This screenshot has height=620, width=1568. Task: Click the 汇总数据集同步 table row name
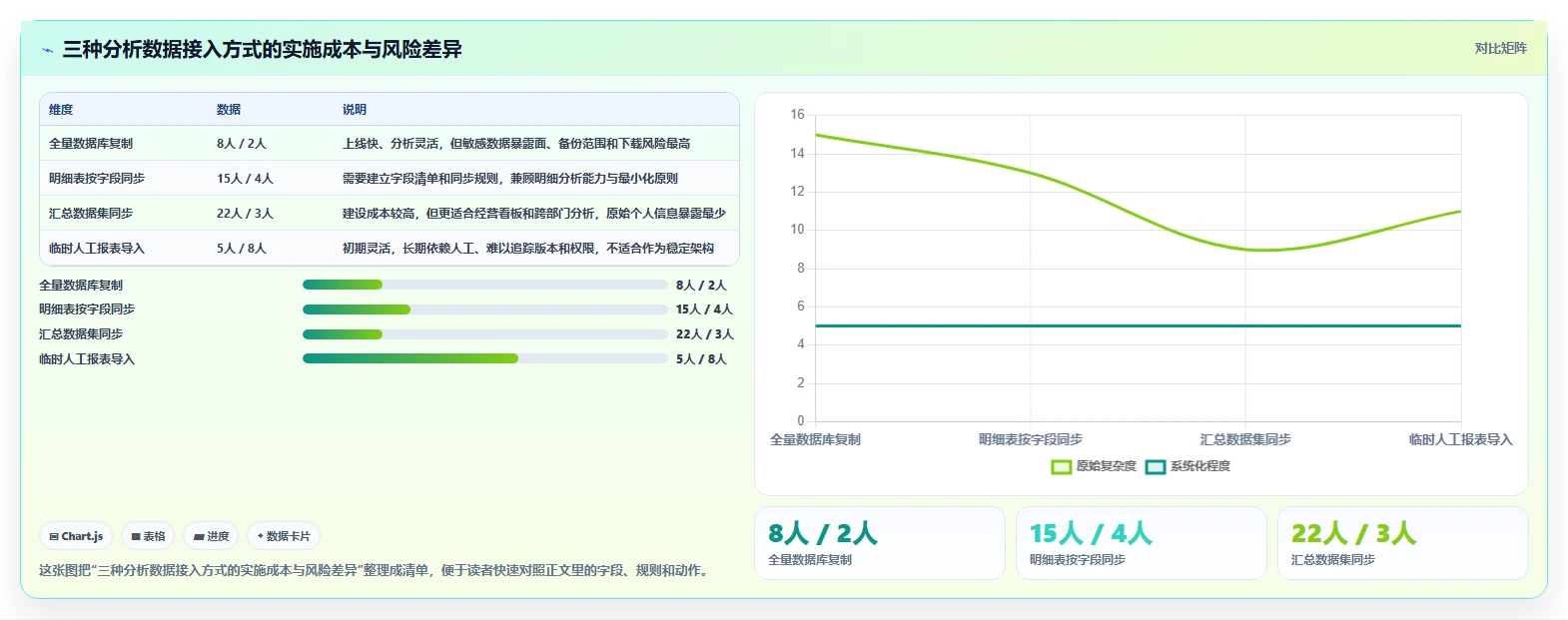click(91, 214)
